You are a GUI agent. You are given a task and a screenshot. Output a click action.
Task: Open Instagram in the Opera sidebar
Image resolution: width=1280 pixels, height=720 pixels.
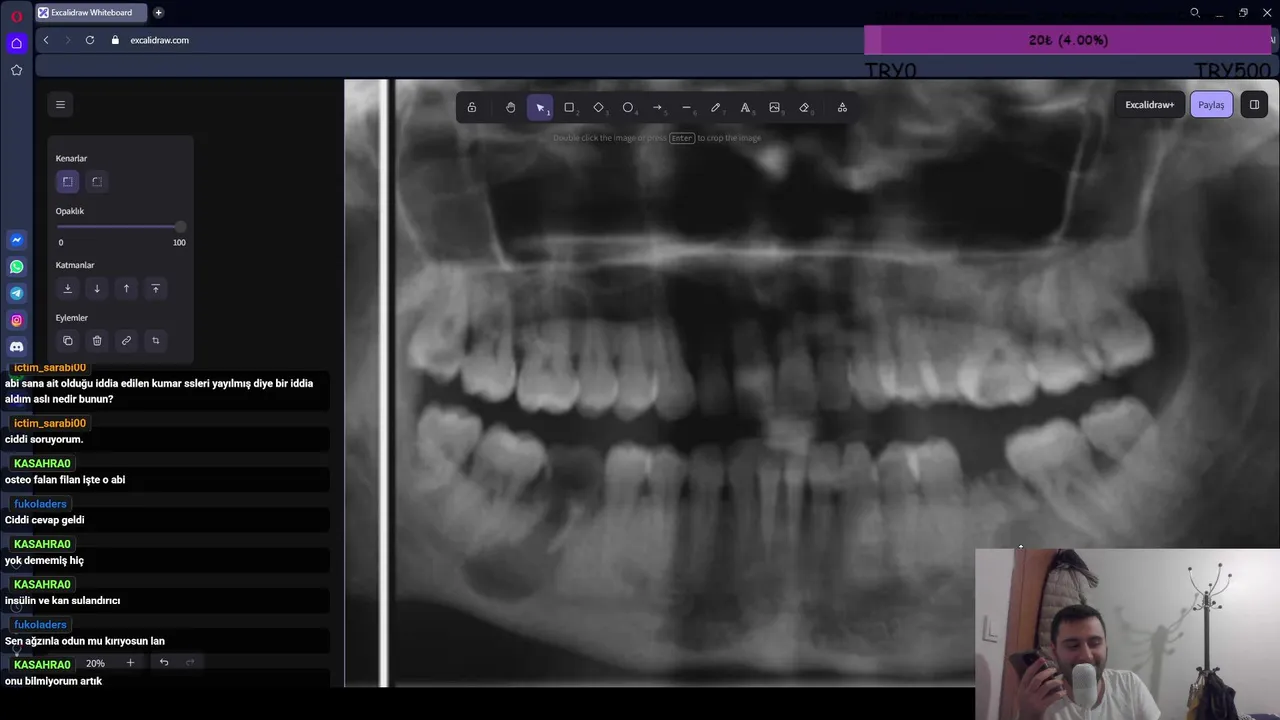16,320
